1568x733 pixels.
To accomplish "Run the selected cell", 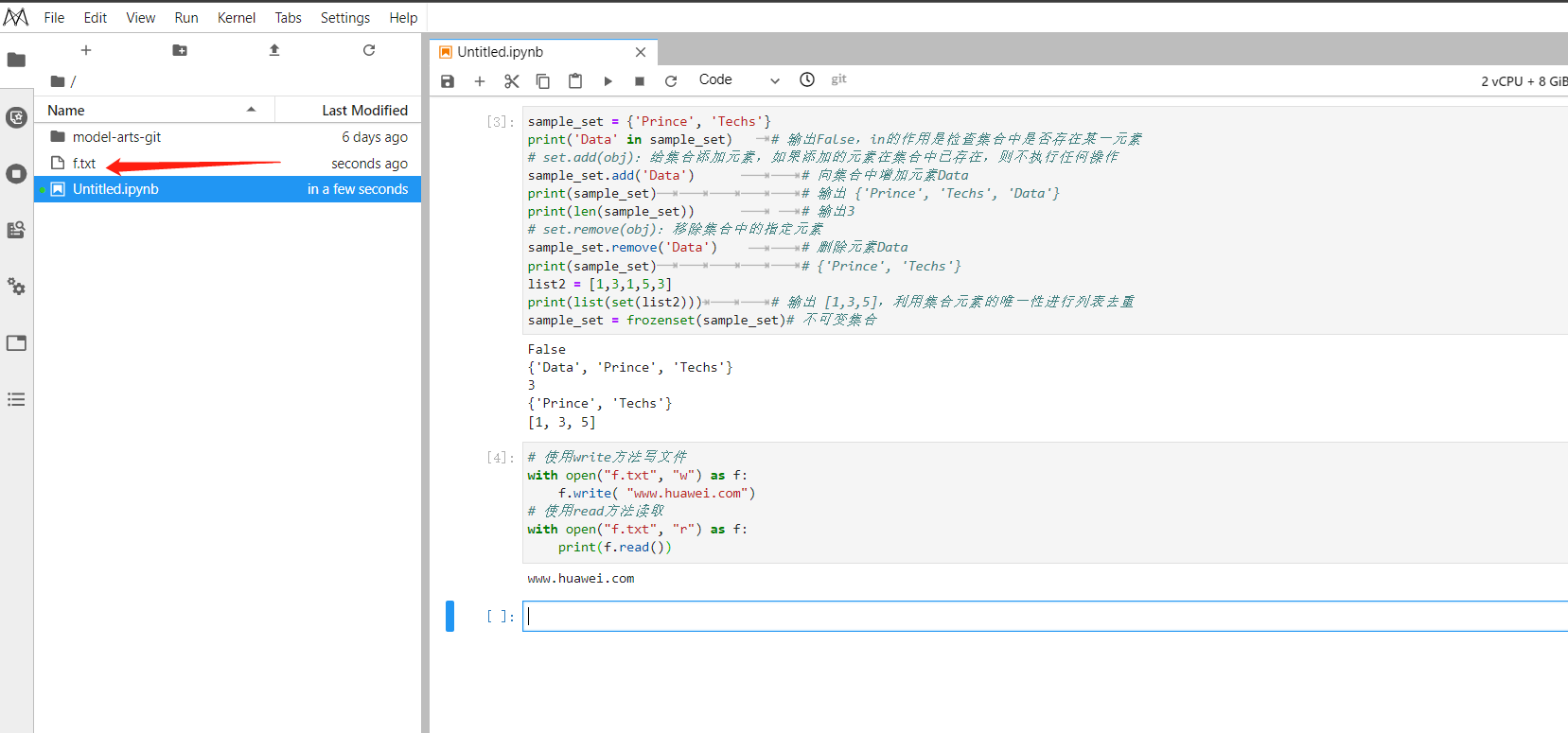I will coord(608,81).
